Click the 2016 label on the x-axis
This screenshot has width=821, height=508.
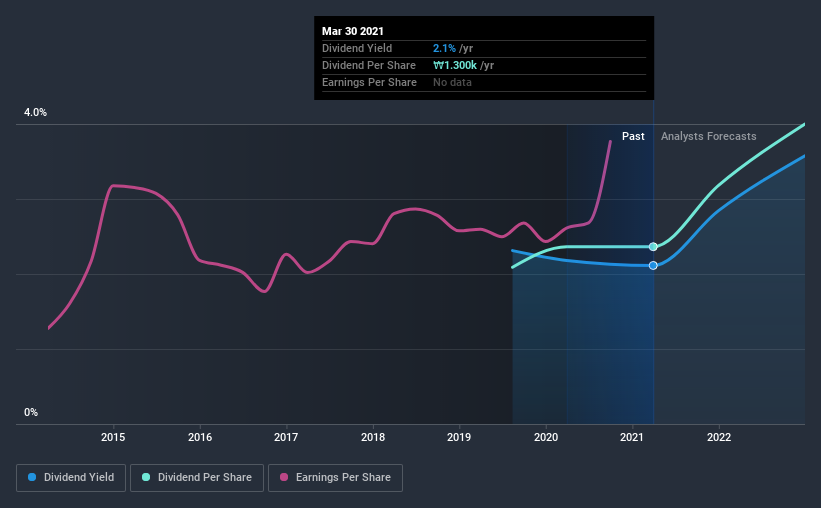[200, 437]
